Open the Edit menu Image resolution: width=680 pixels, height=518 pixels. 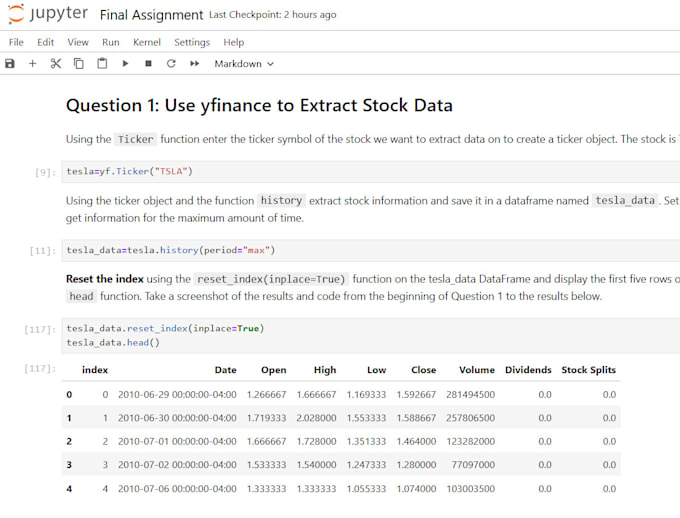coord(46,42)
